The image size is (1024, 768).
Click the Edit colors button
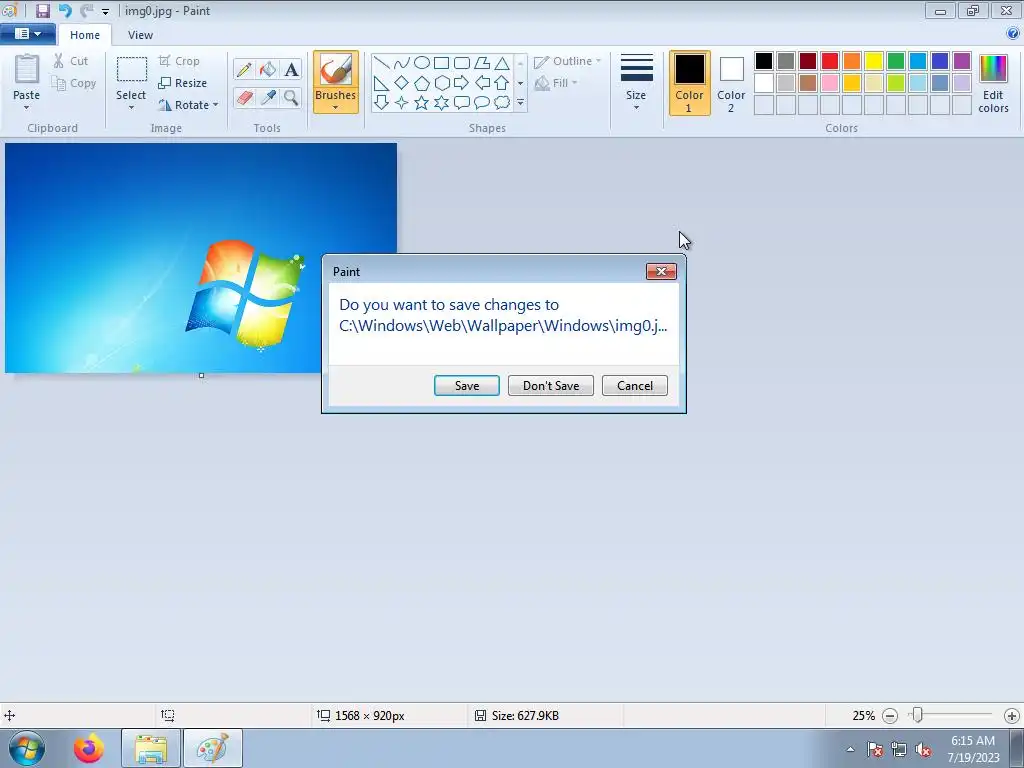point(993,84)
